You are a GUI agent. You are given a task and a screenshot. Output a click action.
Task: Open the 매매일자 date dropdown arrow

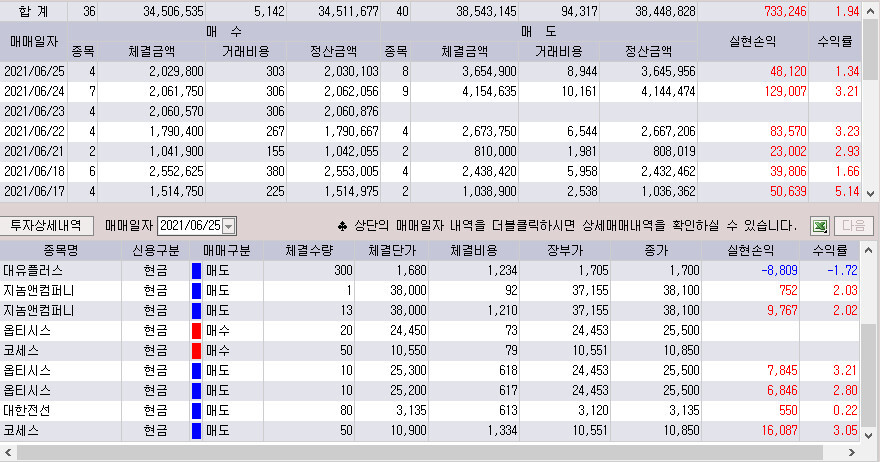coord(228,226)
